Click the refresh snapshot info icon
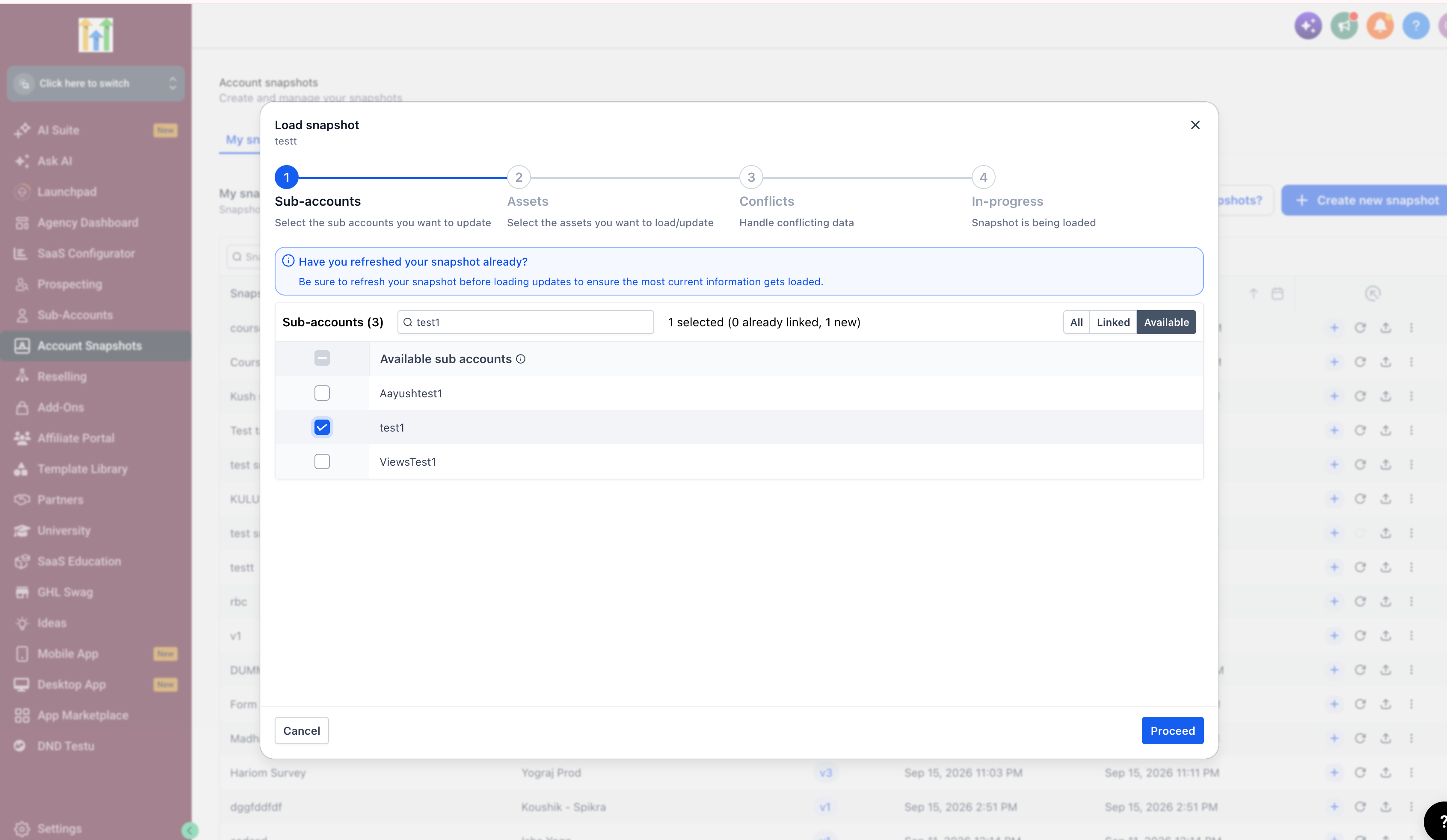This screenshot has width=1447, height=840. (x=288, y=261)
